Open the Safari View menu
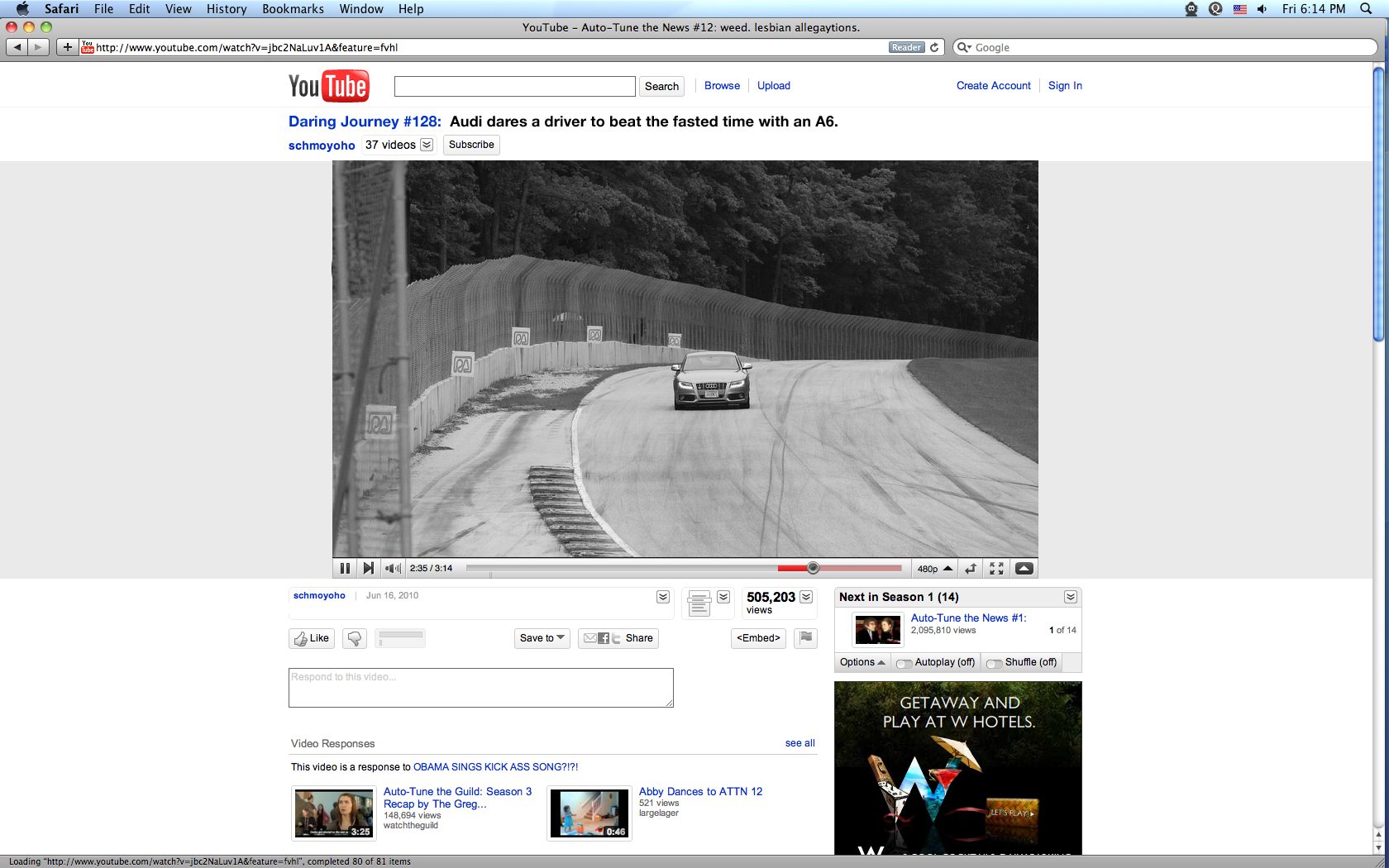The image size is (1389, 868). click(x=178, y=9)
